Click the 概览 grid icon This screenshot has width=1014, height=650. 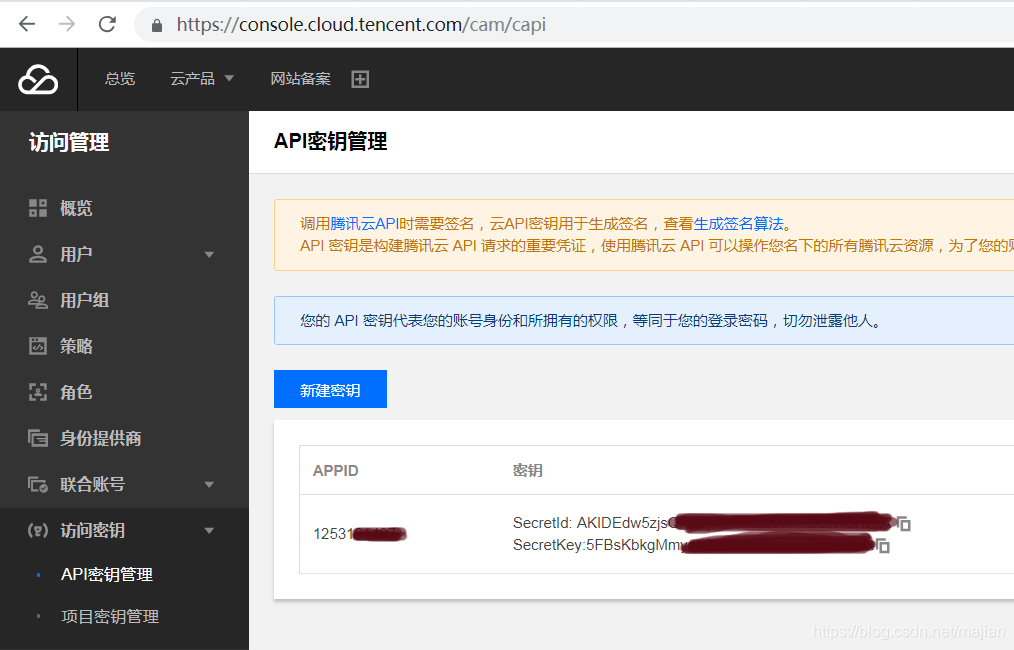click(x=38, y=208)
